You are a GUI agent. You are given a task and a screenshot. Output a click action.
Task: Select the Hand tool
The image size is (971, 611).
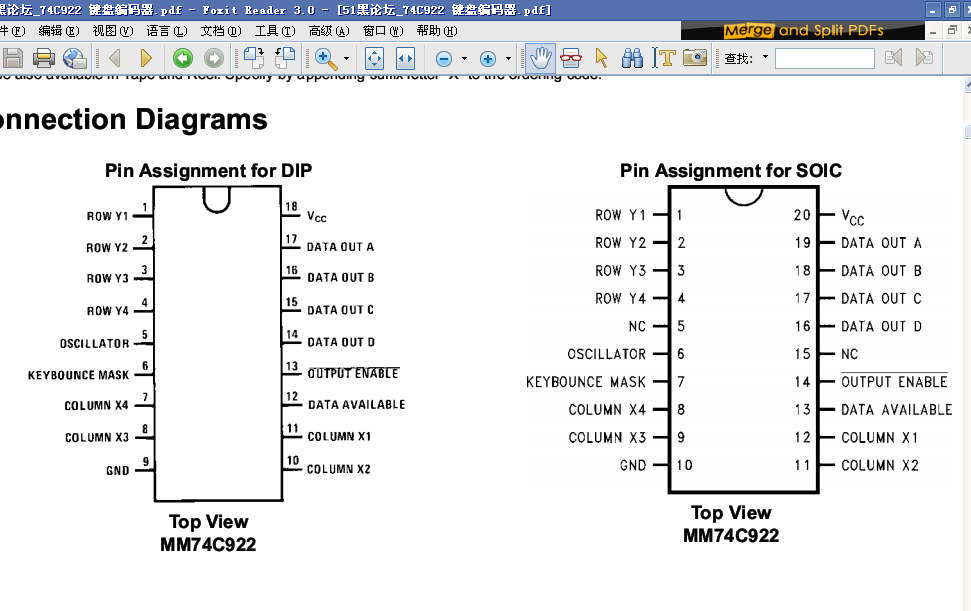541,58
